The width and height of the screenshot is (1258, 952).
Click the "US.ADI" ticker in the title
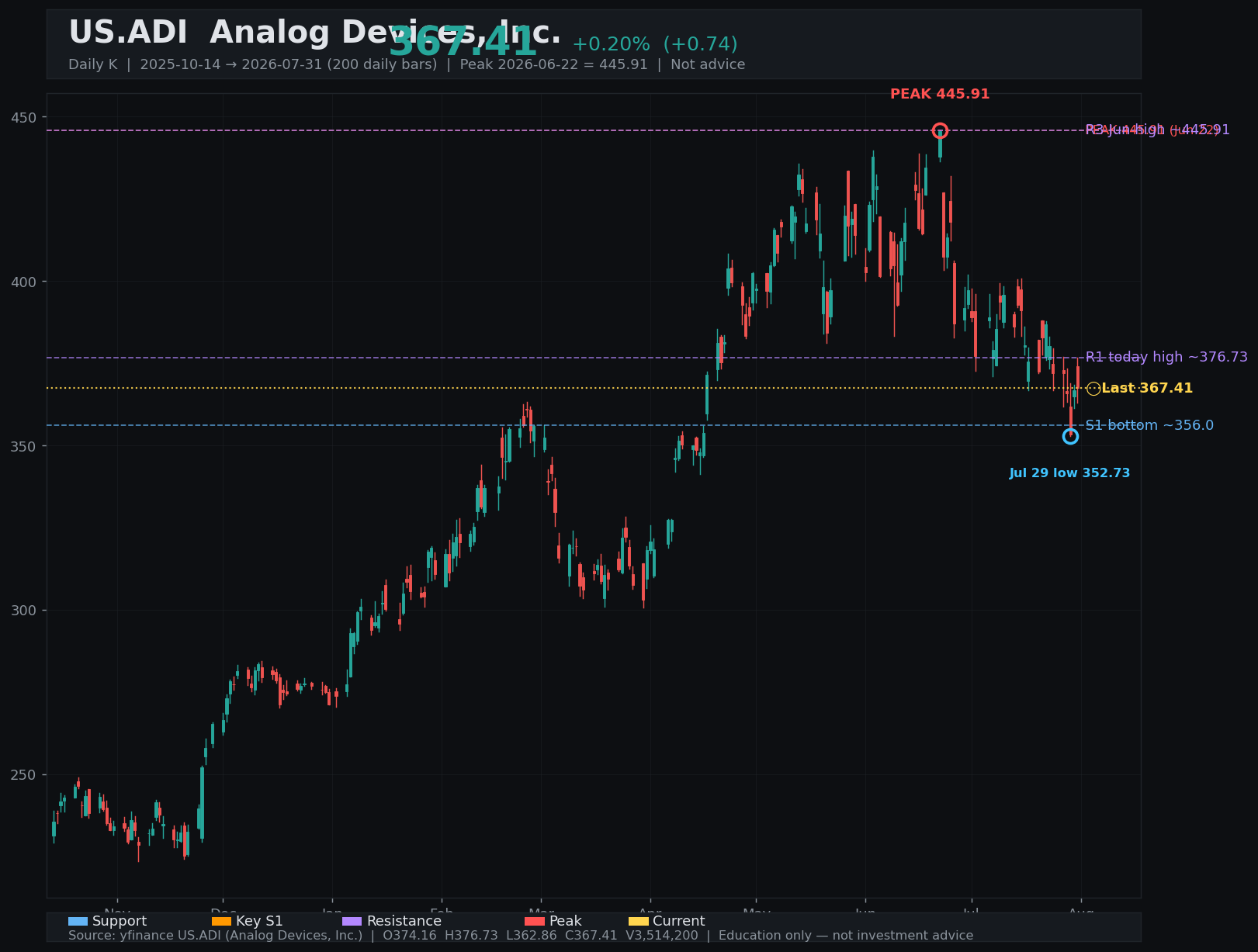[x=128, y=33]
